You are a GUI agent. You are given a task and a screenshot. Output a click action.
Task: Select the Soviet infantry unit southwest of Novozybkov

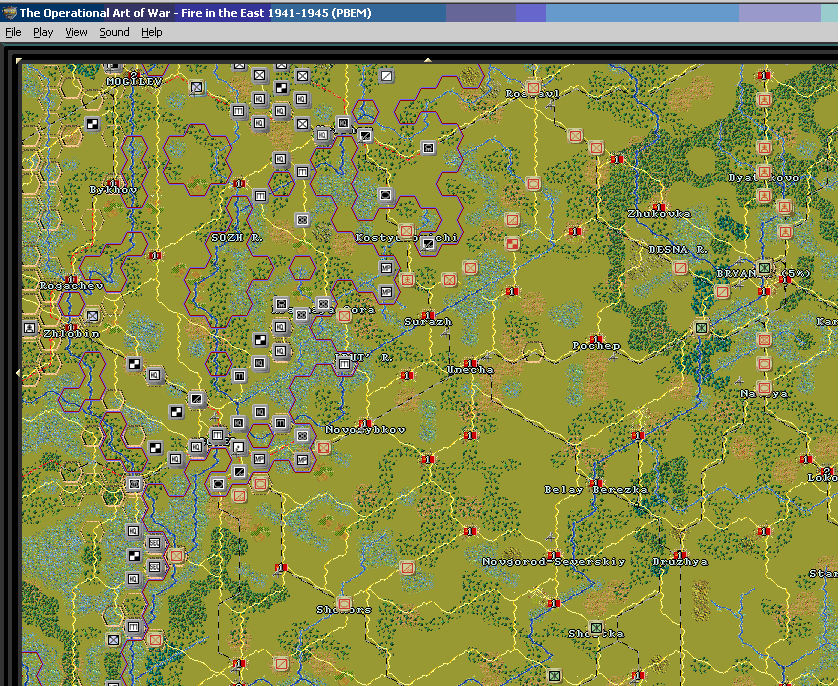[x=324, y=448]
